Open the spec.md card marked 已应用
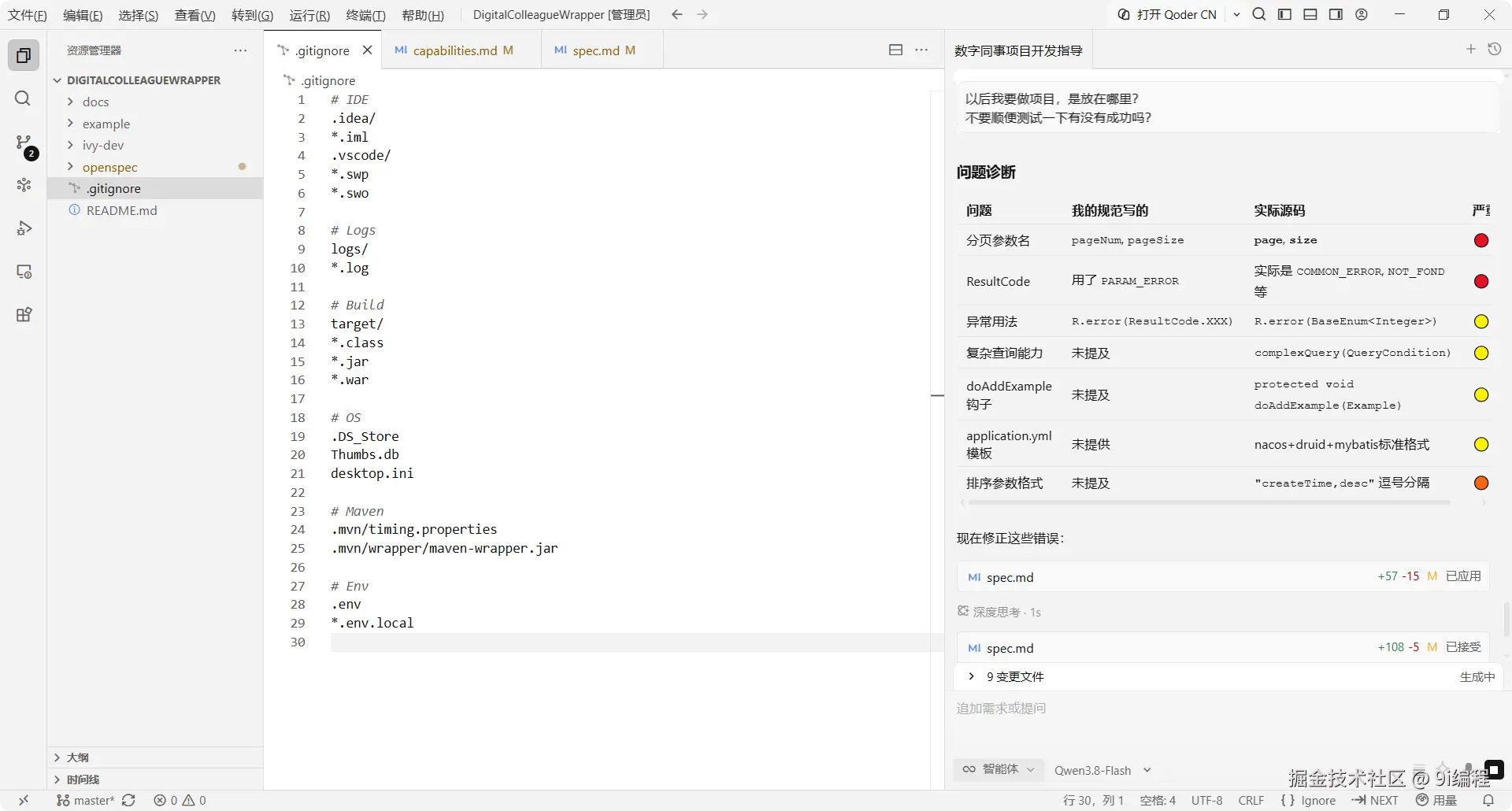This screenshot has width=1512, height=811. click(x=1224, y=576)
